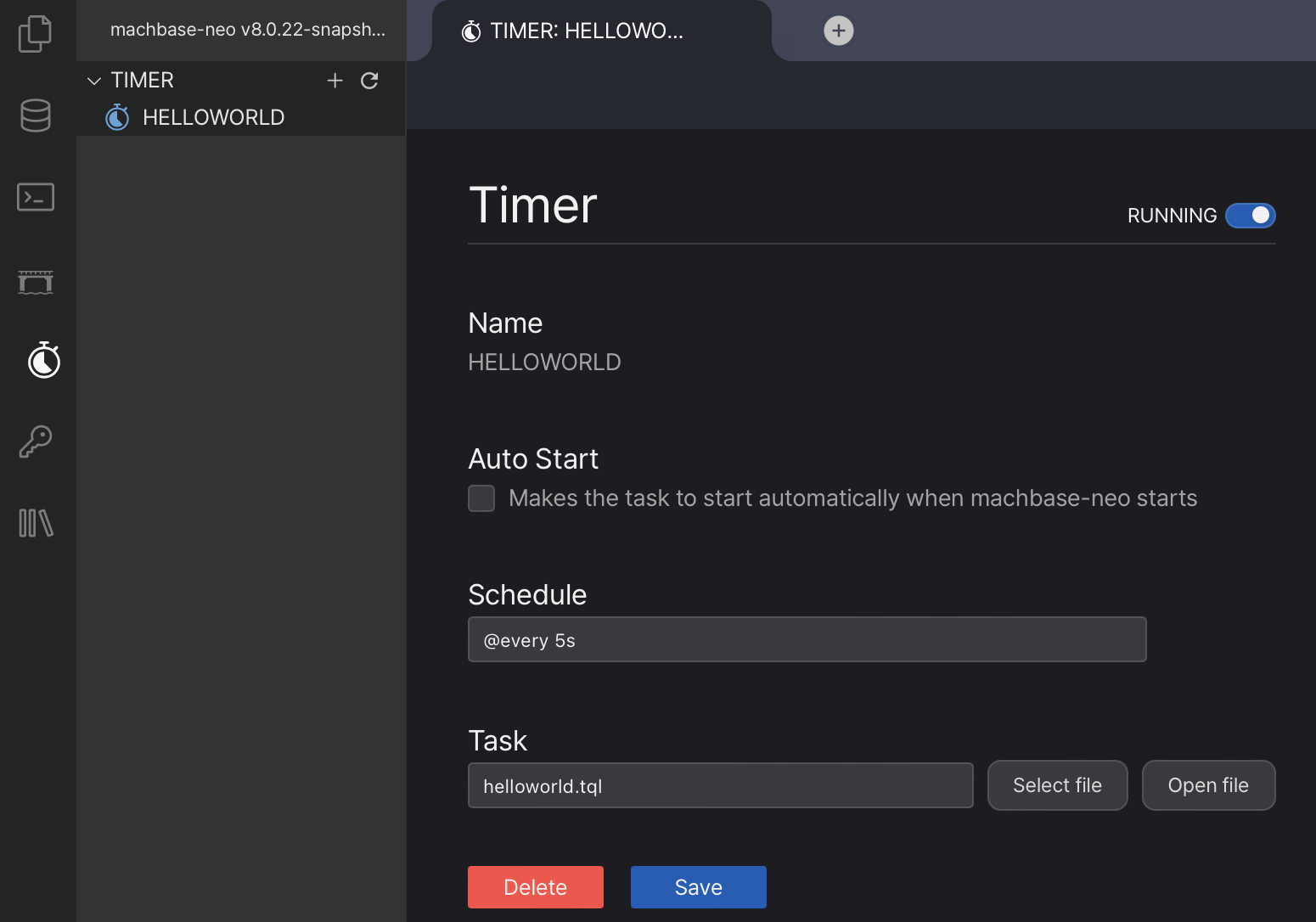Open the database explorer icon
This screenshot has width=1316, height=922.
coord(35,115)
